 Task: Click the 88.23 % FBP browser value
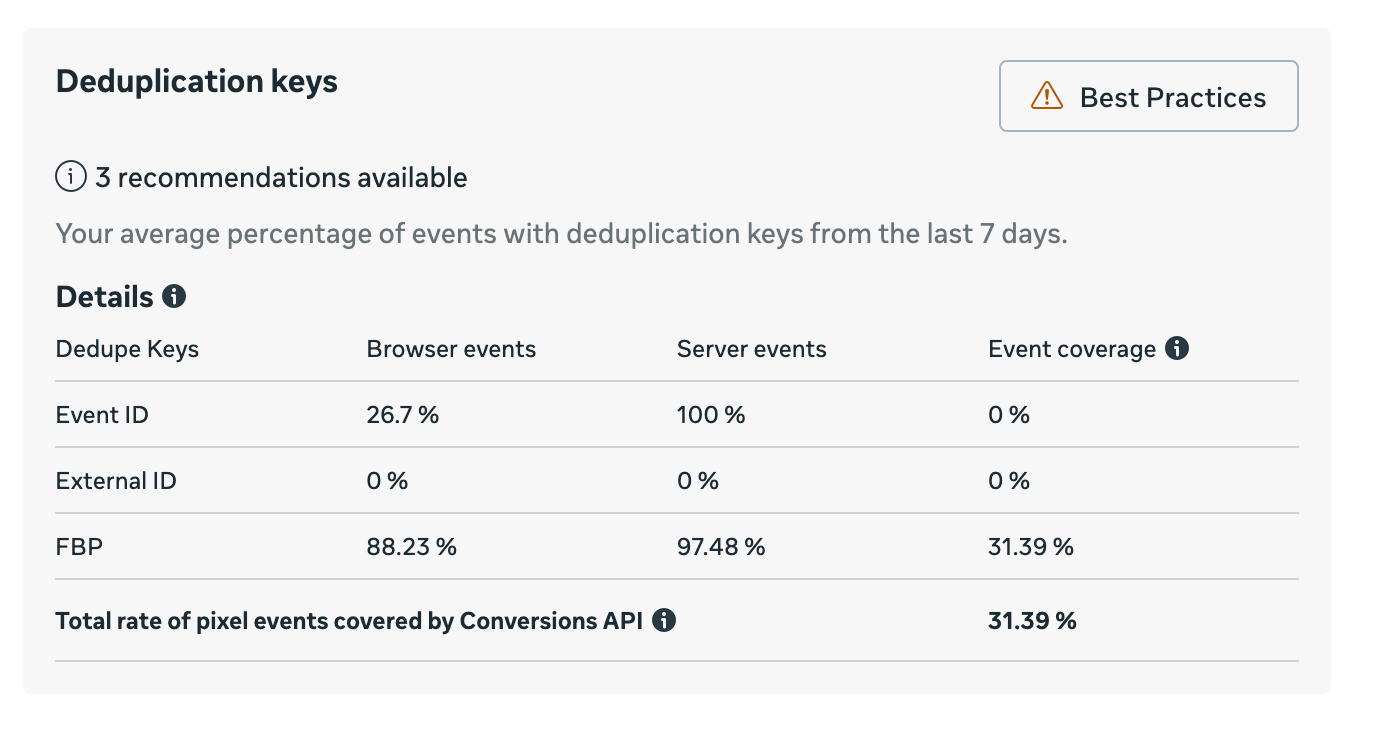[x=411, y=547]
